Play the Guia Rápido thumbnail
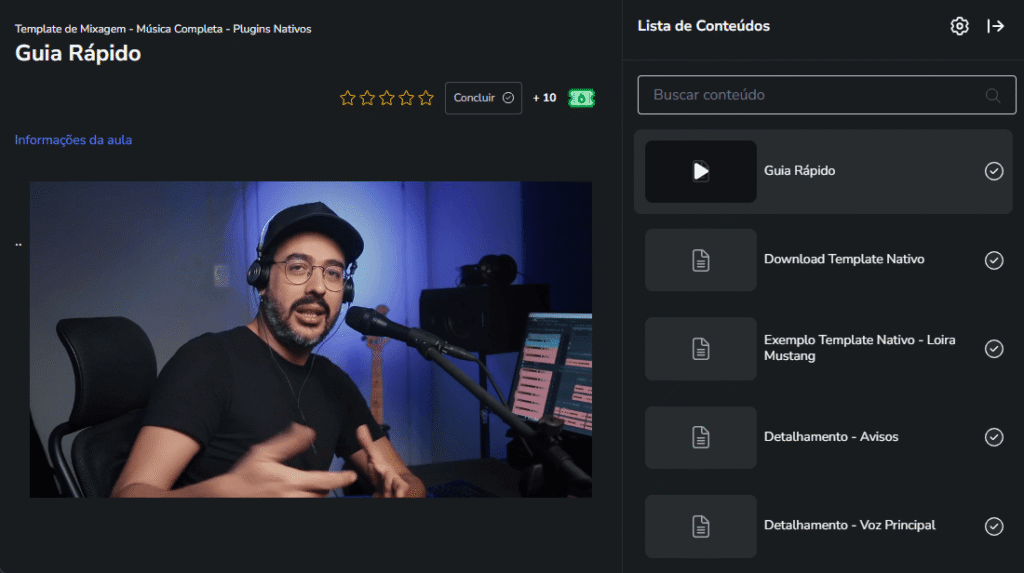The width and height of the screenshot is (1024, 573). pos(701,171)
